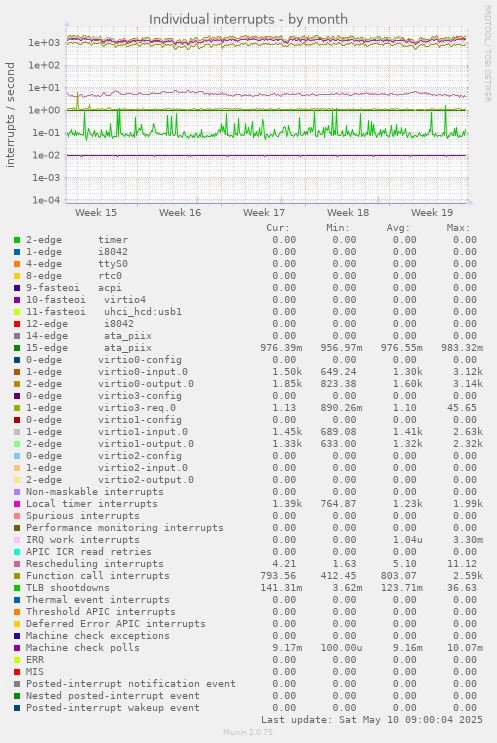Click the RRDTOOL / TOBI OETIKER watermark
497x743 pixels.
pos(488,54)
